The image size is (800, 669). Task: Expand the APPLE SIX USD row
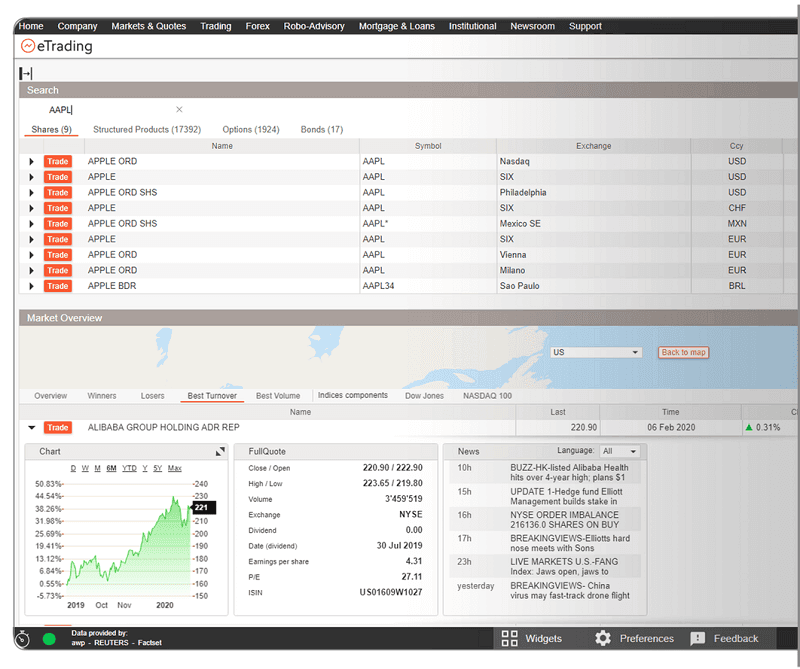[31, 178]
